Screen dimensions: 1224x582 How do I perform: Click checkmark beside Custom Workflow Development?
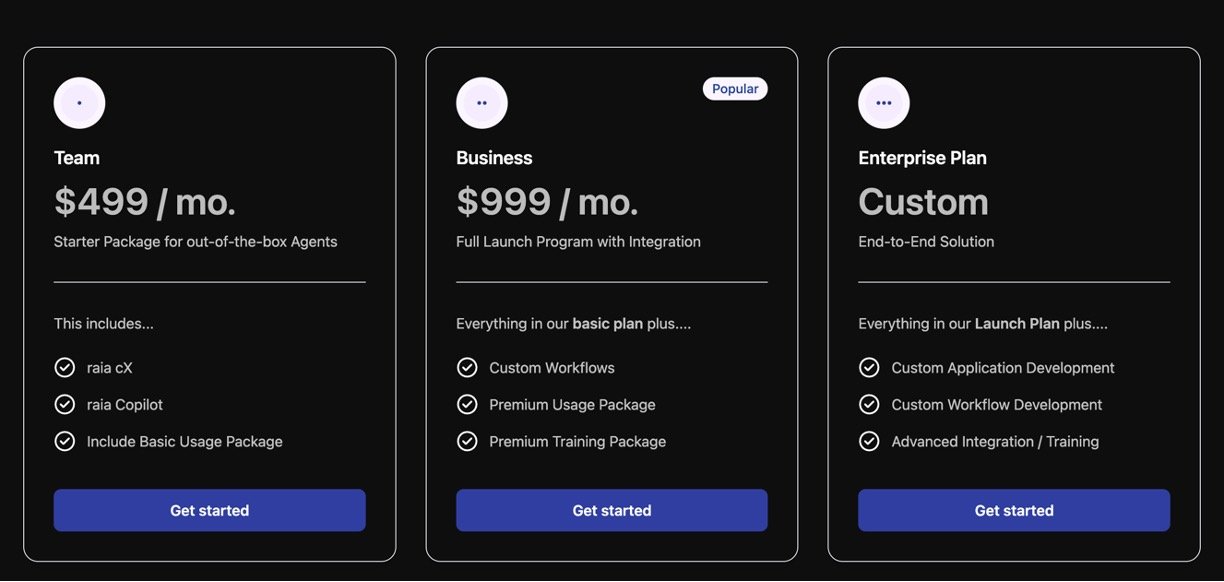[869, 405]
